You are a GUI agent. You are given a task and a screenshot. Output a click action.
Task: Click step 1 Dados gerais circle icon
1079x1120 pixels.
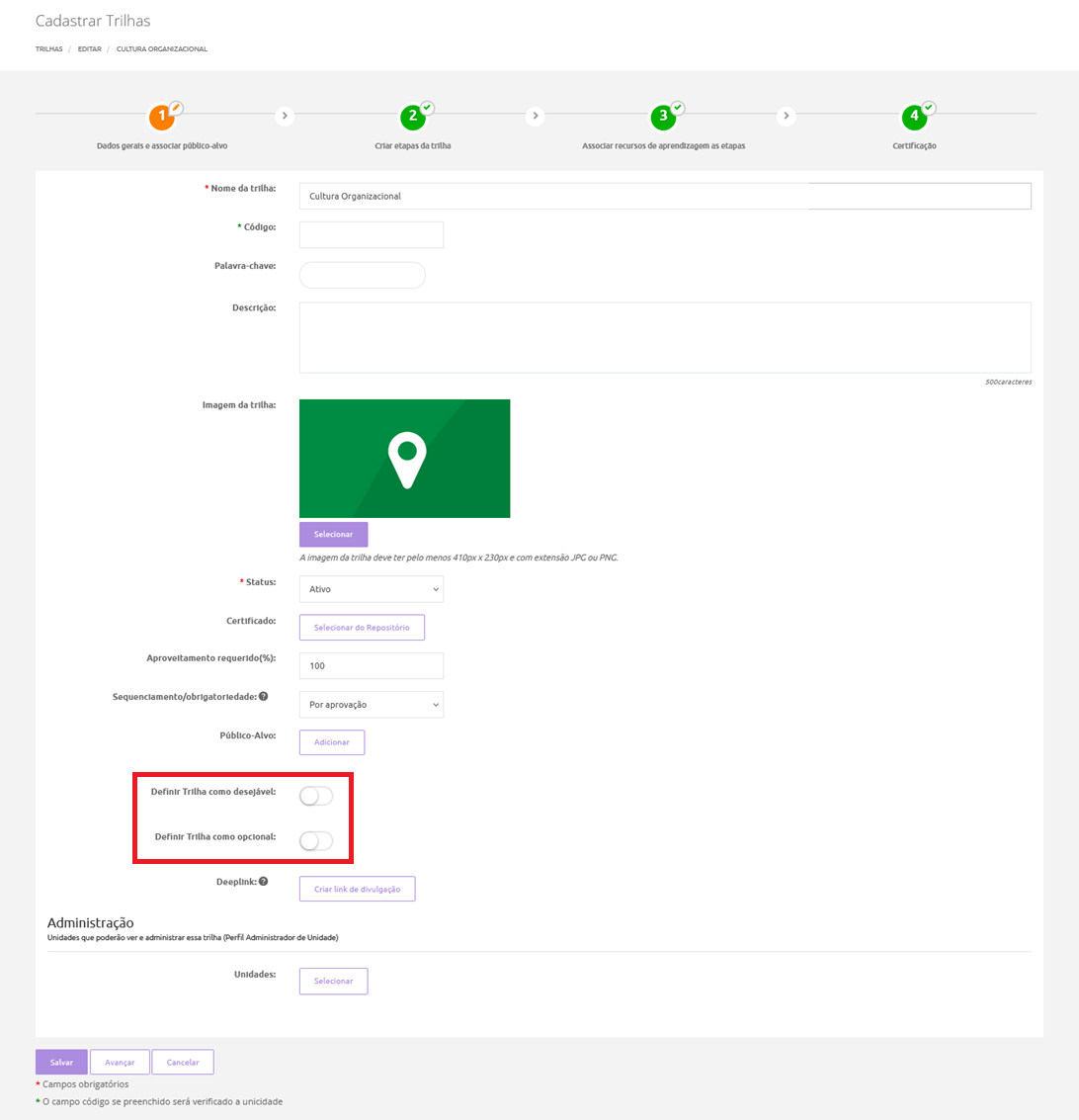[162, 117]
